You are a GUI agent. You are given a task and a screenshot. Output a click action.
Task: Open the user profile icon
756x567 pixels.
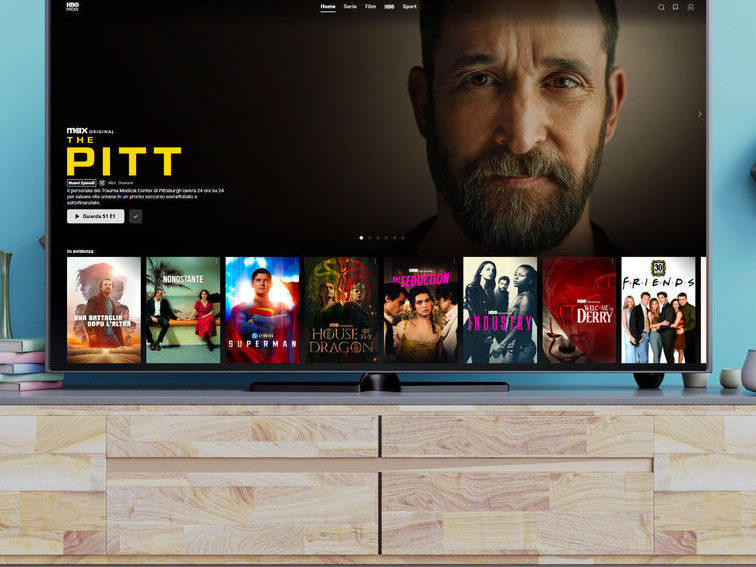[x=690, y=7]
